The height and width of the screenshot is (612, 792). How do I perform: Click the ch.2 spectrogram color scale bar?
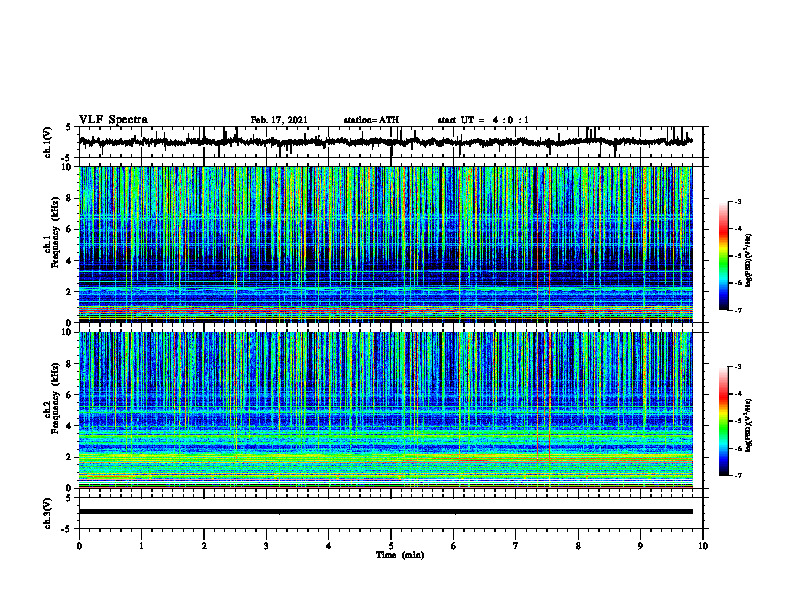[x=723, y=421]
